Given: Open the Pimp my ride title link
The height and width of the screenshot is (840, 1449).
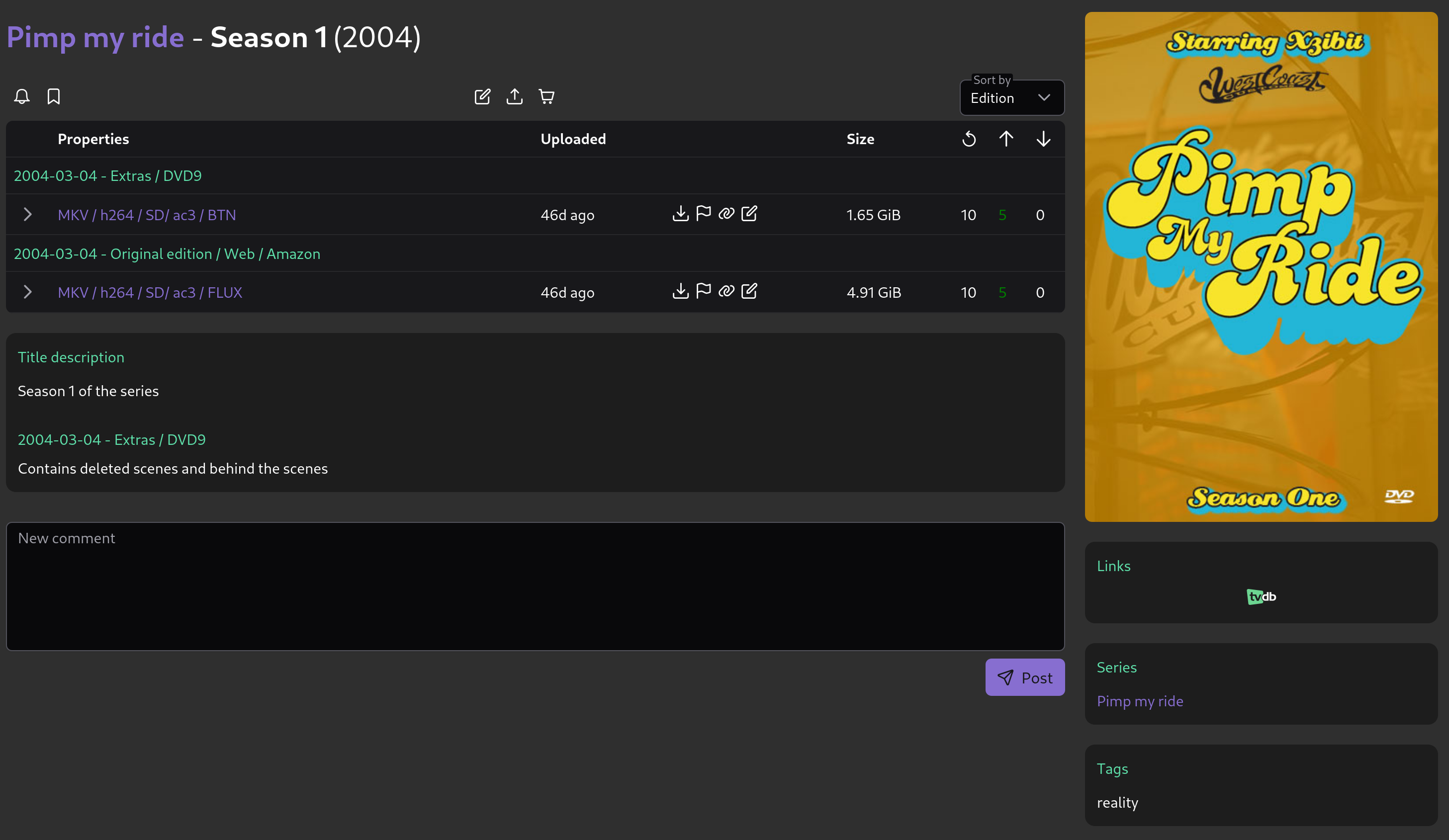Looking at the screenshot, I should [x=95, y=38].
